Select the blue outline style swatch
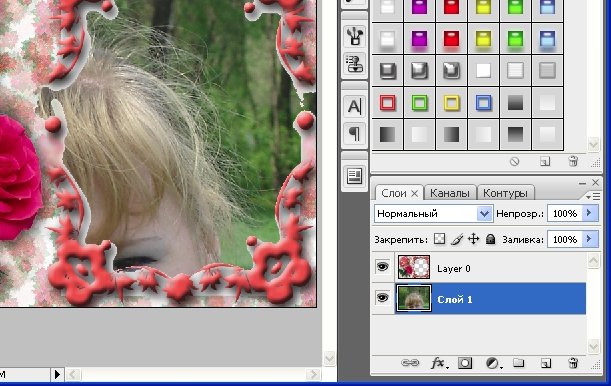 pyautogui.click(x=483, y=103)
